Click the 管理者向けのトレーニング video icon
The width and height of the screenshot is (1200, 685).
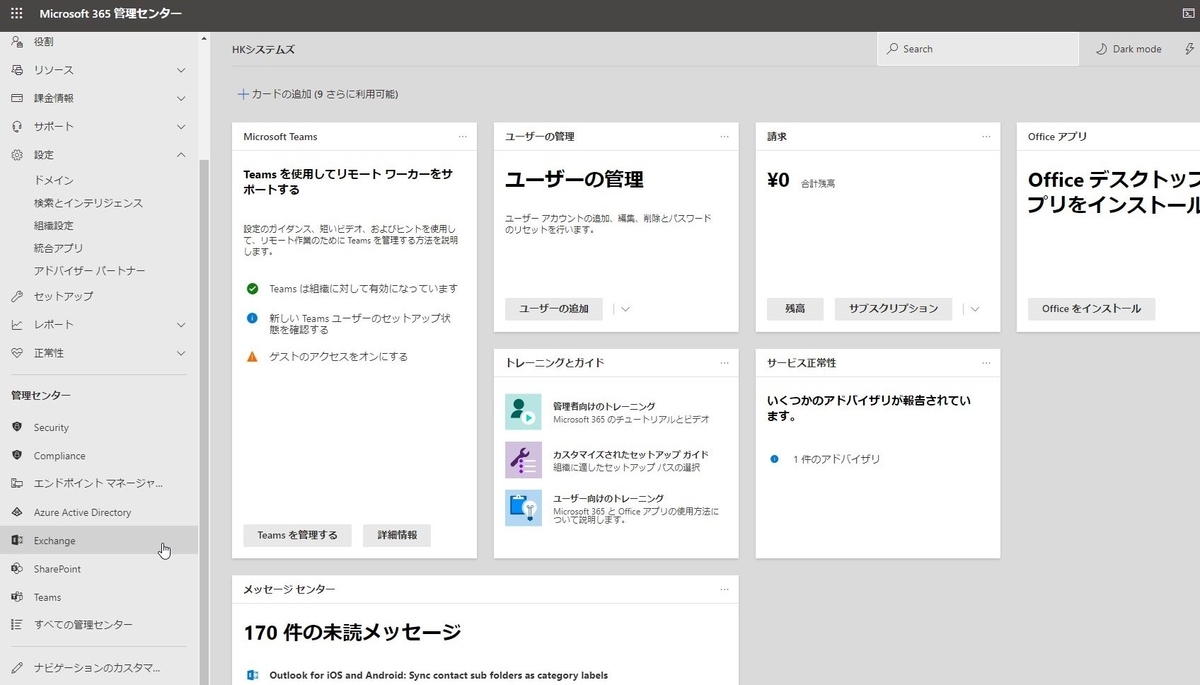click(523, 412)
